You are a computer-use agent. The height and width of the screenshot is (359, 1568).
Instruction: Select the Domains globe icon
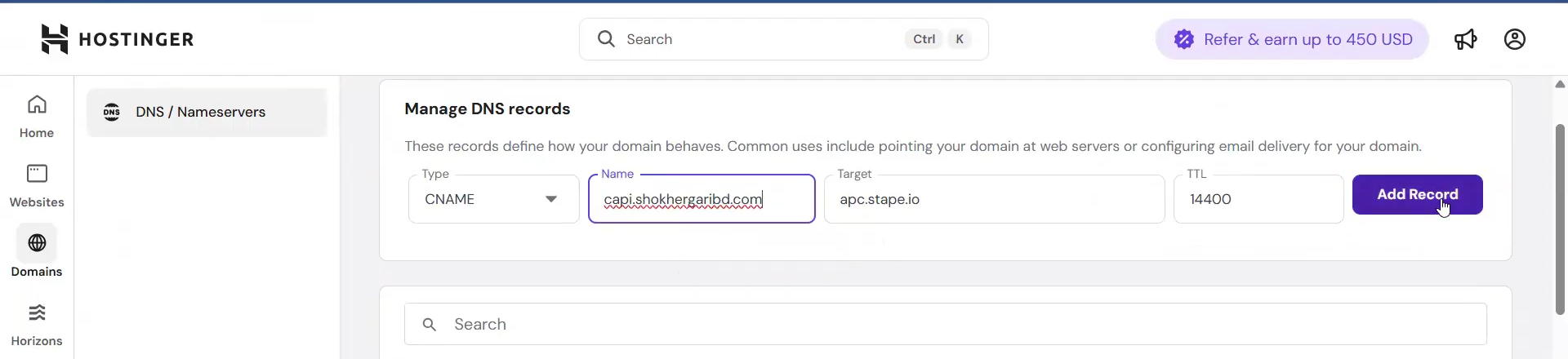[x=37, y=243]
